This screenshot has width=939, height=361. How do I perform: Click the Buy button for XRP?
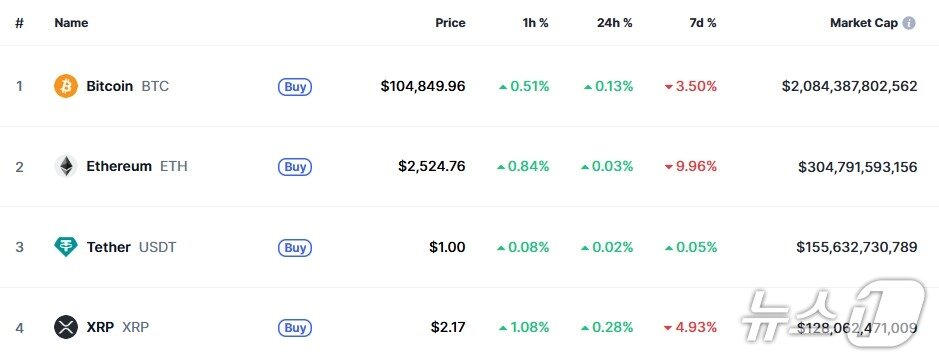pyautogui.click(x=295, y=328)
